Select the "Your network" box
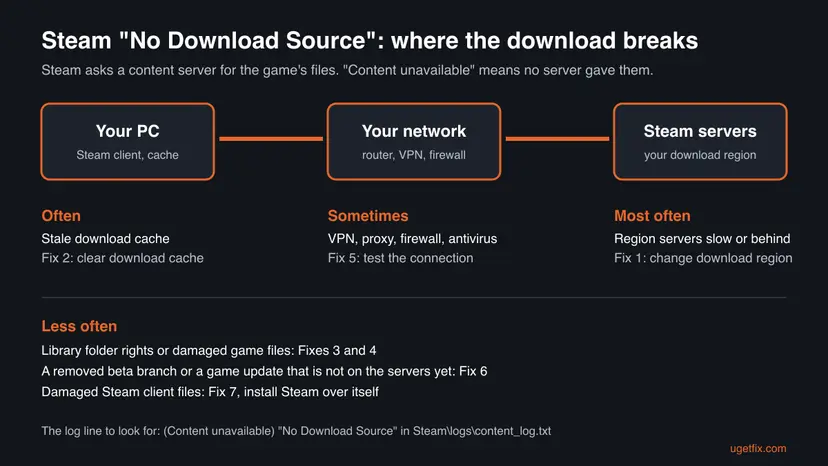The width and height of the screenshot is (828, 466). click(414, 142)
